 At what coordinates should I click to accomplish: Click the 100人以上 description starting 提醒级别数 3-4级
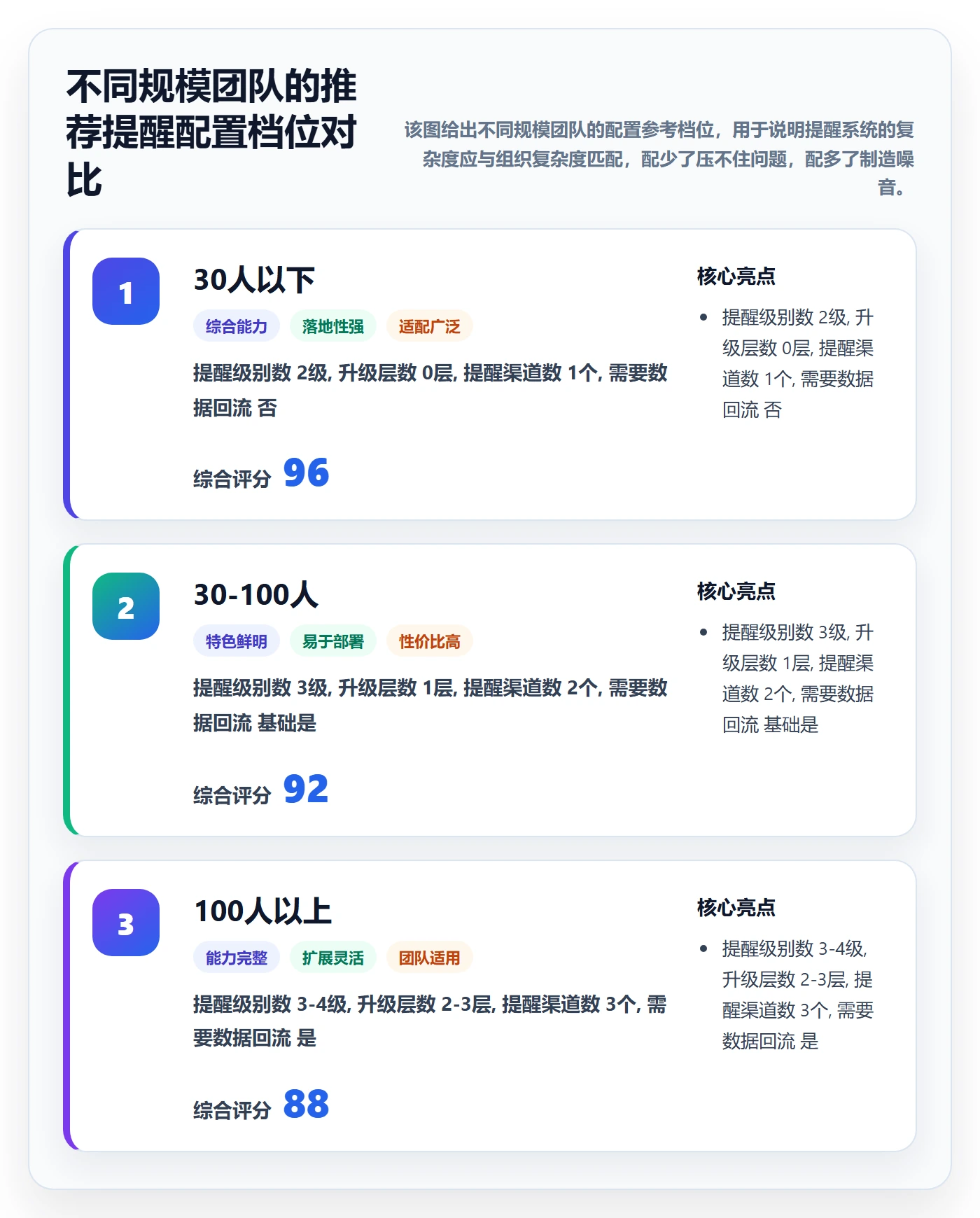coord(430,1021)
